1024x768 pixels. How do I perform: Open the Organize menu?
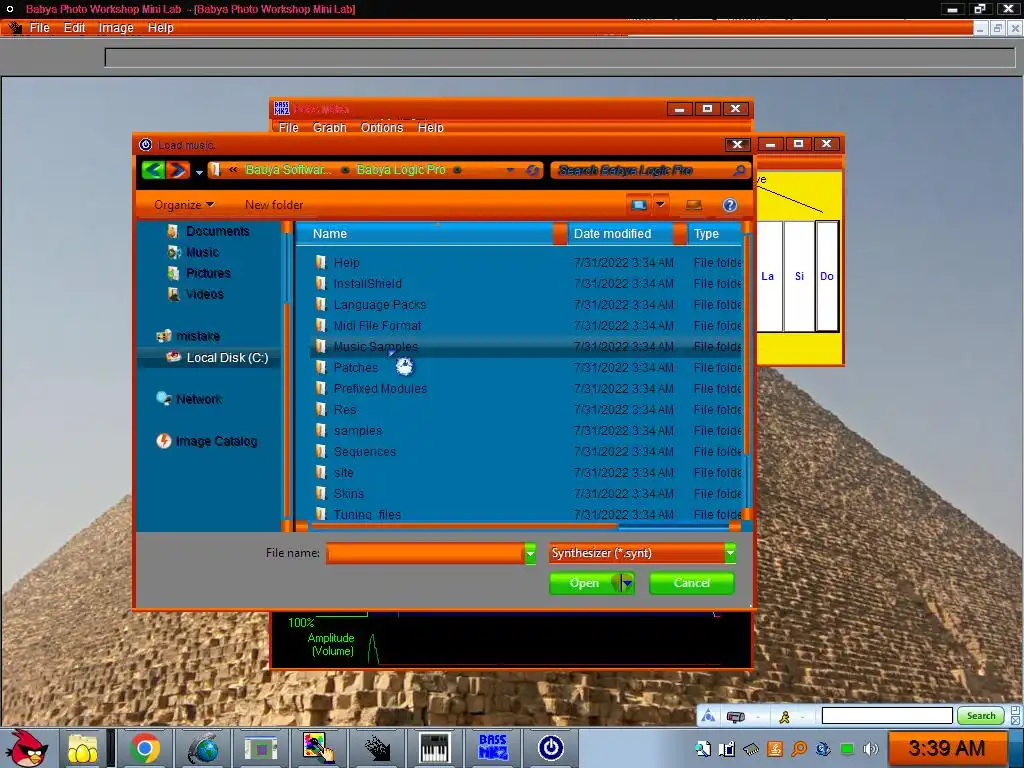pos(184,205)
